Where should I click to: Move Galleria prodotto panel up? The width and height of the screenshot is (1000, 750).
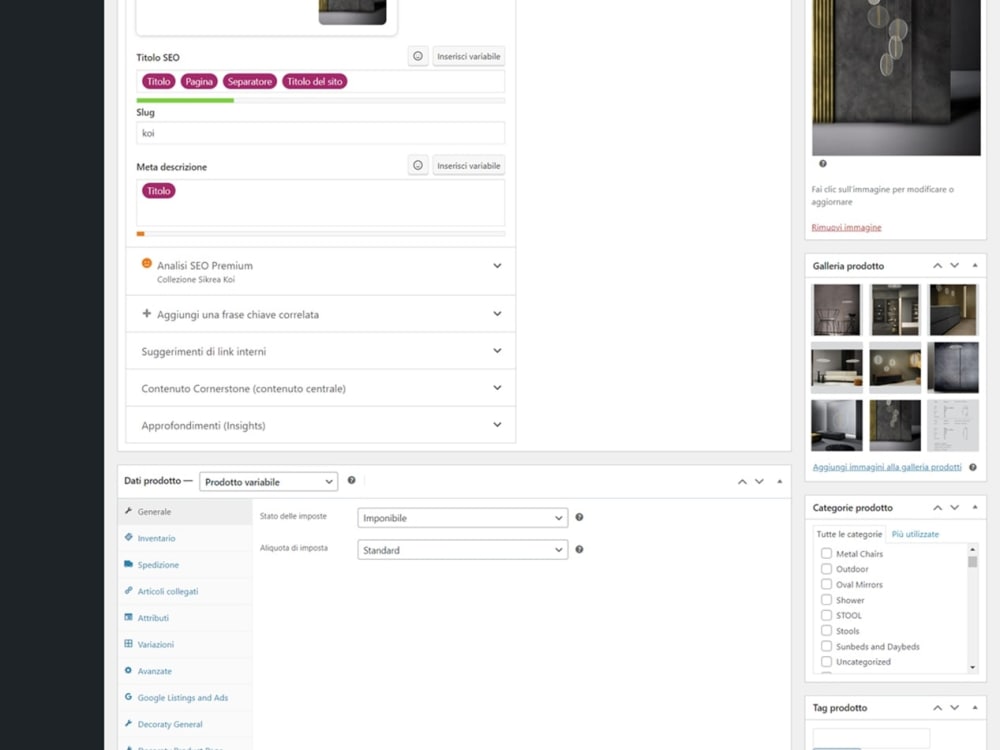point(938,265)
